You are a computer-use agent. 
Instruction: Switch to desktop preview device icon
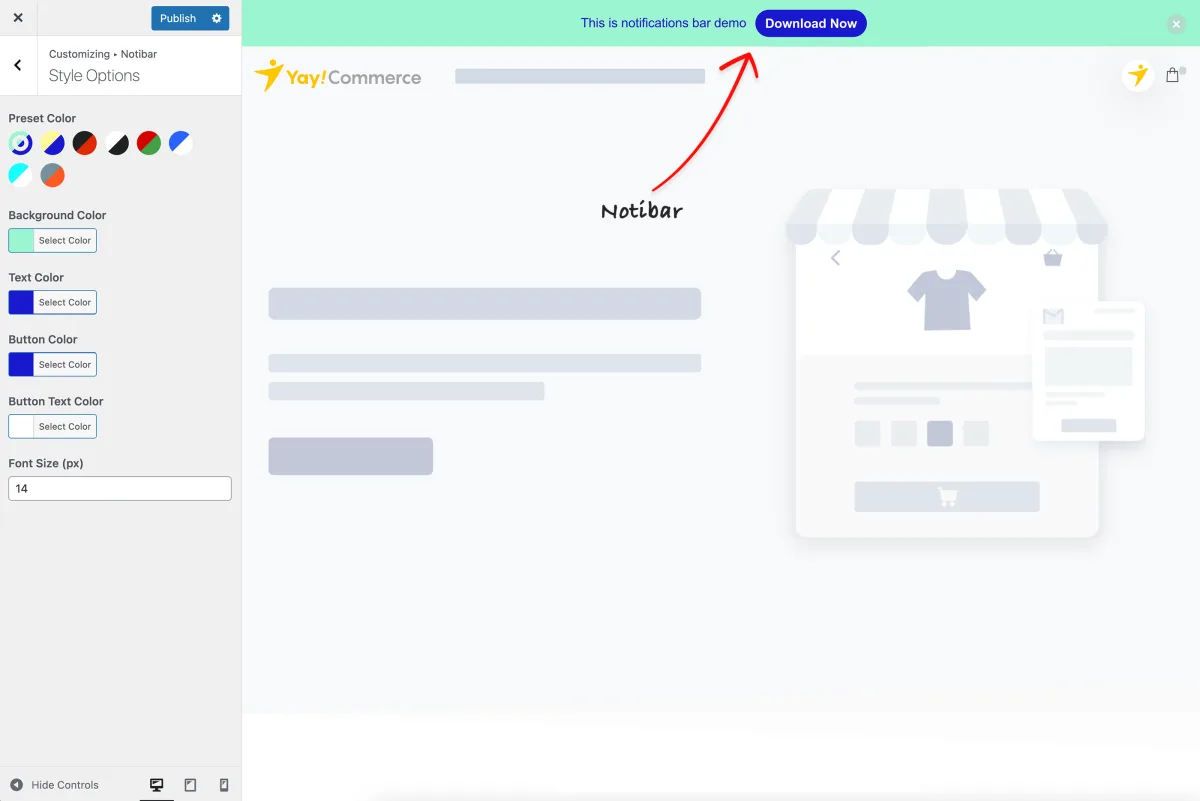click(x=156, y=785)
